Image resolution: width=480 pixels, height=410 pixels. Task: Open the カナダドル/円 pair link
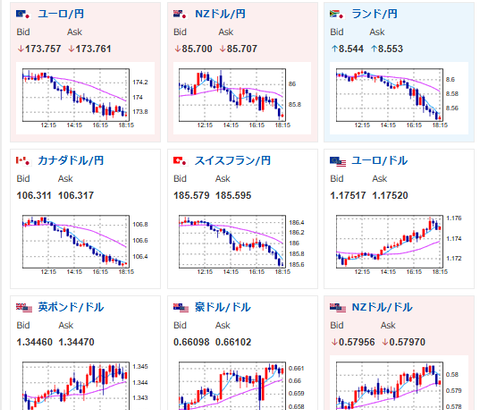pyautogui.click(x=71, y=161)
